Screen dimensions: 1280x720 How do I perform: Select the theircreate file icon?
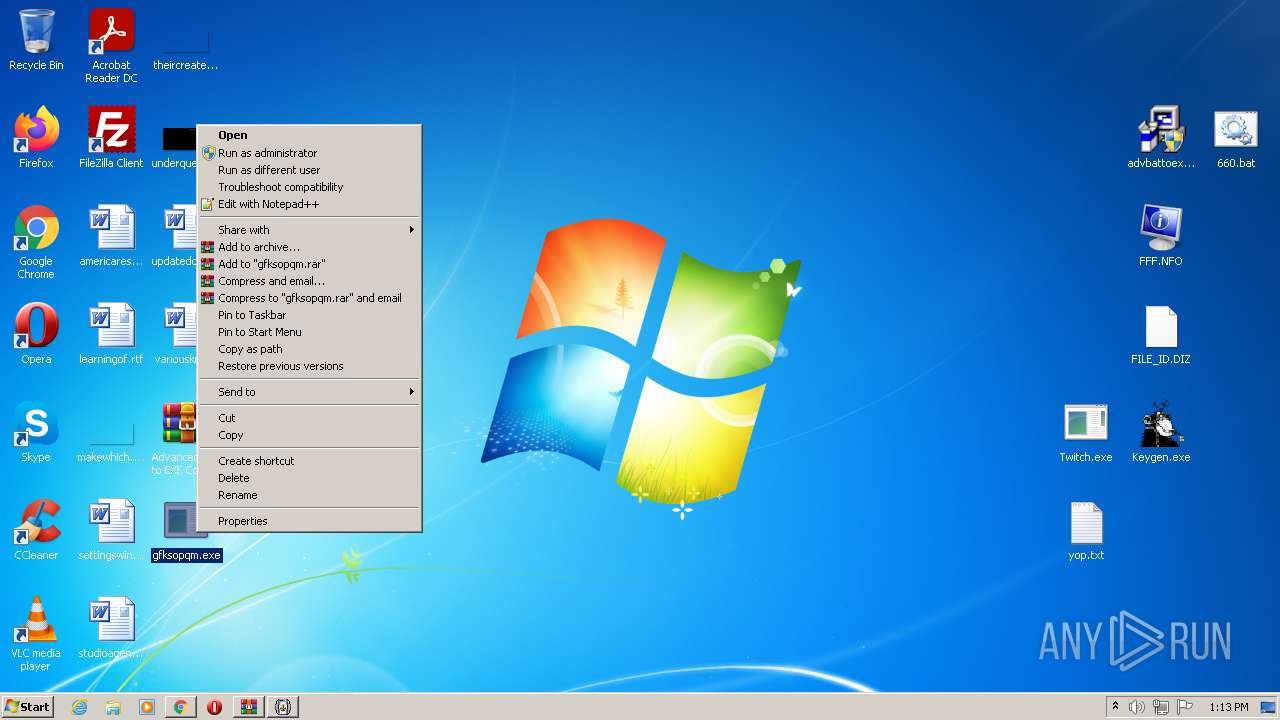tap(186, 45)
